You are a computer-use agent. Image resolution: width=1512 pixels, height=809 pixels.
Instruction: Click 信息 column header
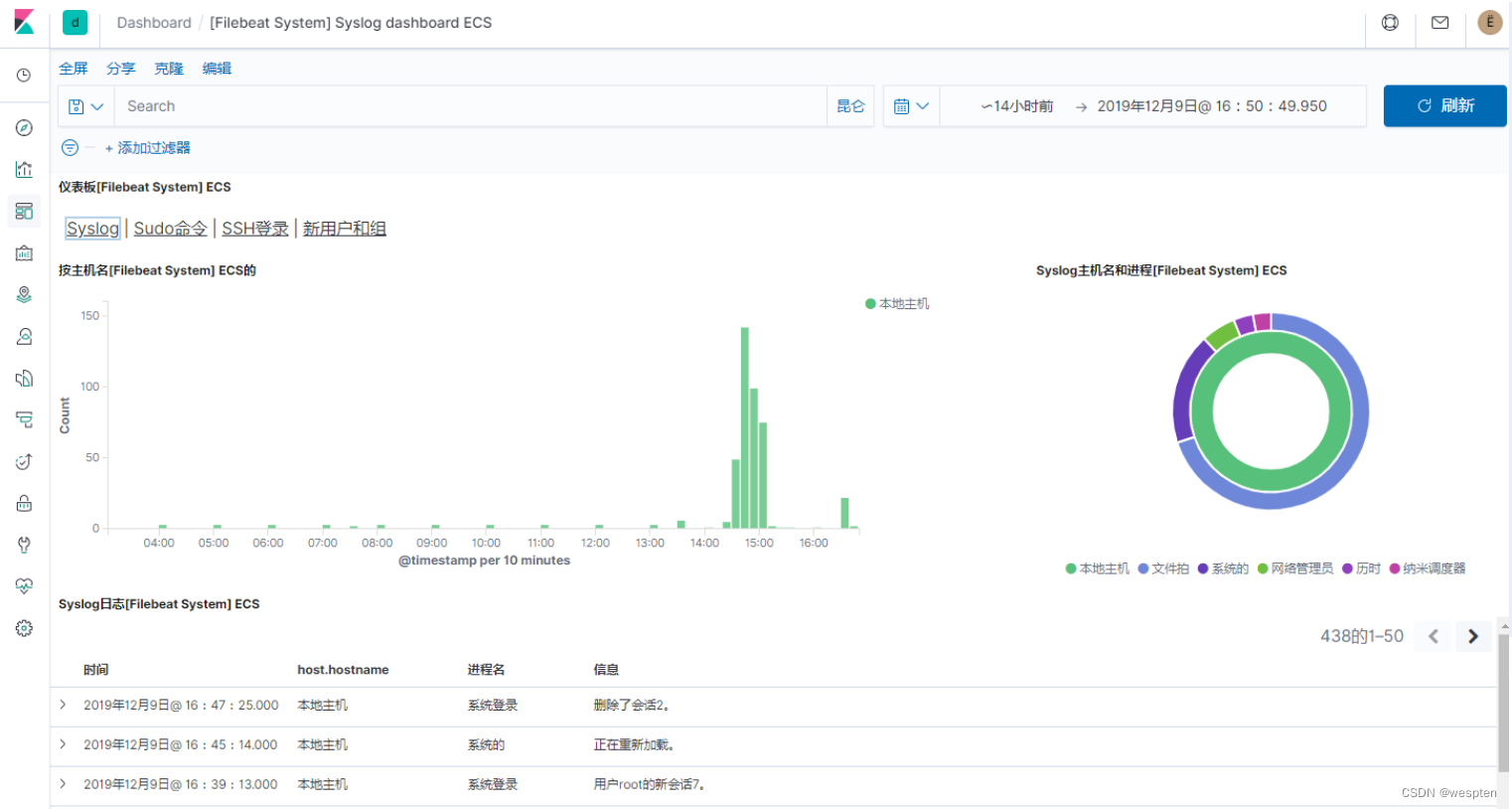point(606,670)
